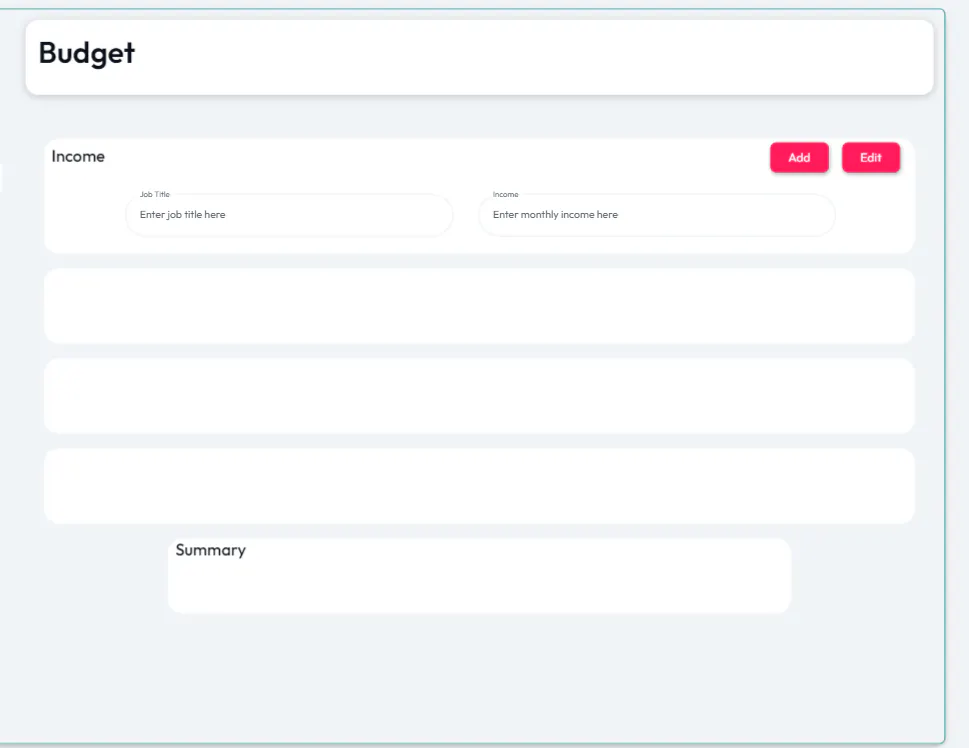This screenshot has width=969, height=748.
Task: Focus the monthly Income input field
Action: (x=657, y=215)
